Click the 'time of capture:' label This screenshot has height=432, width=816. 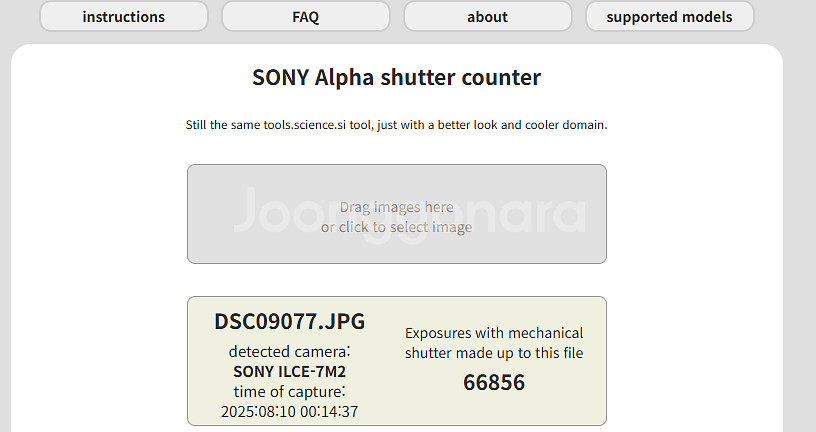290,391
